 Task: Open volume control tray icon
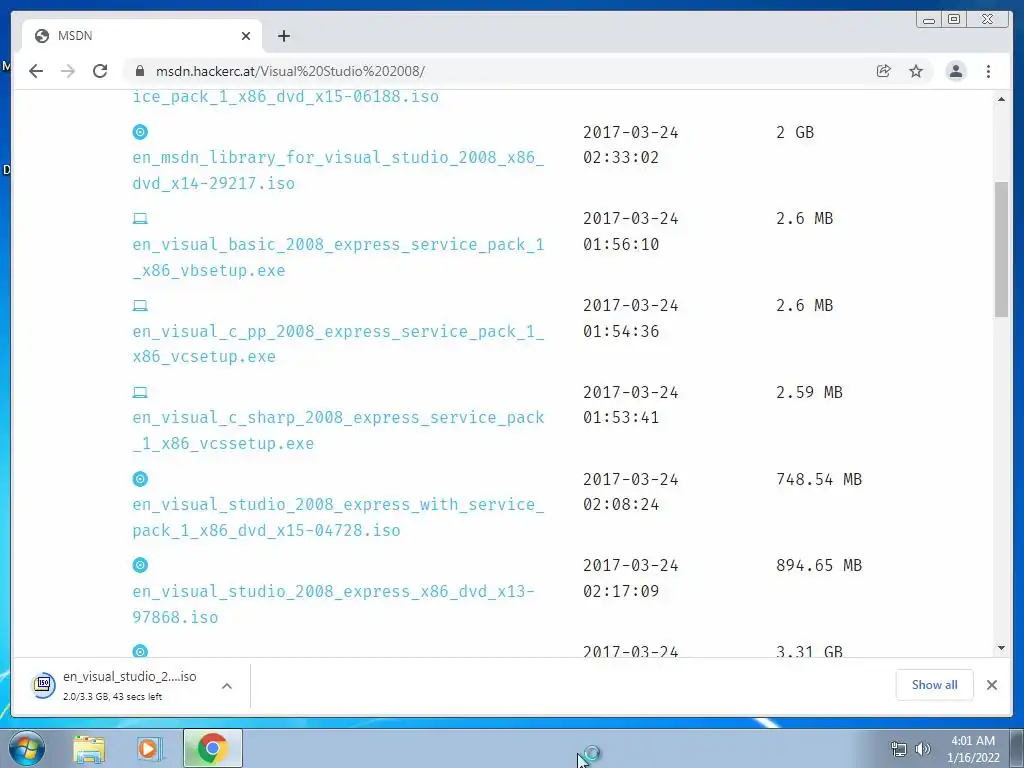[x=923, y=749]
